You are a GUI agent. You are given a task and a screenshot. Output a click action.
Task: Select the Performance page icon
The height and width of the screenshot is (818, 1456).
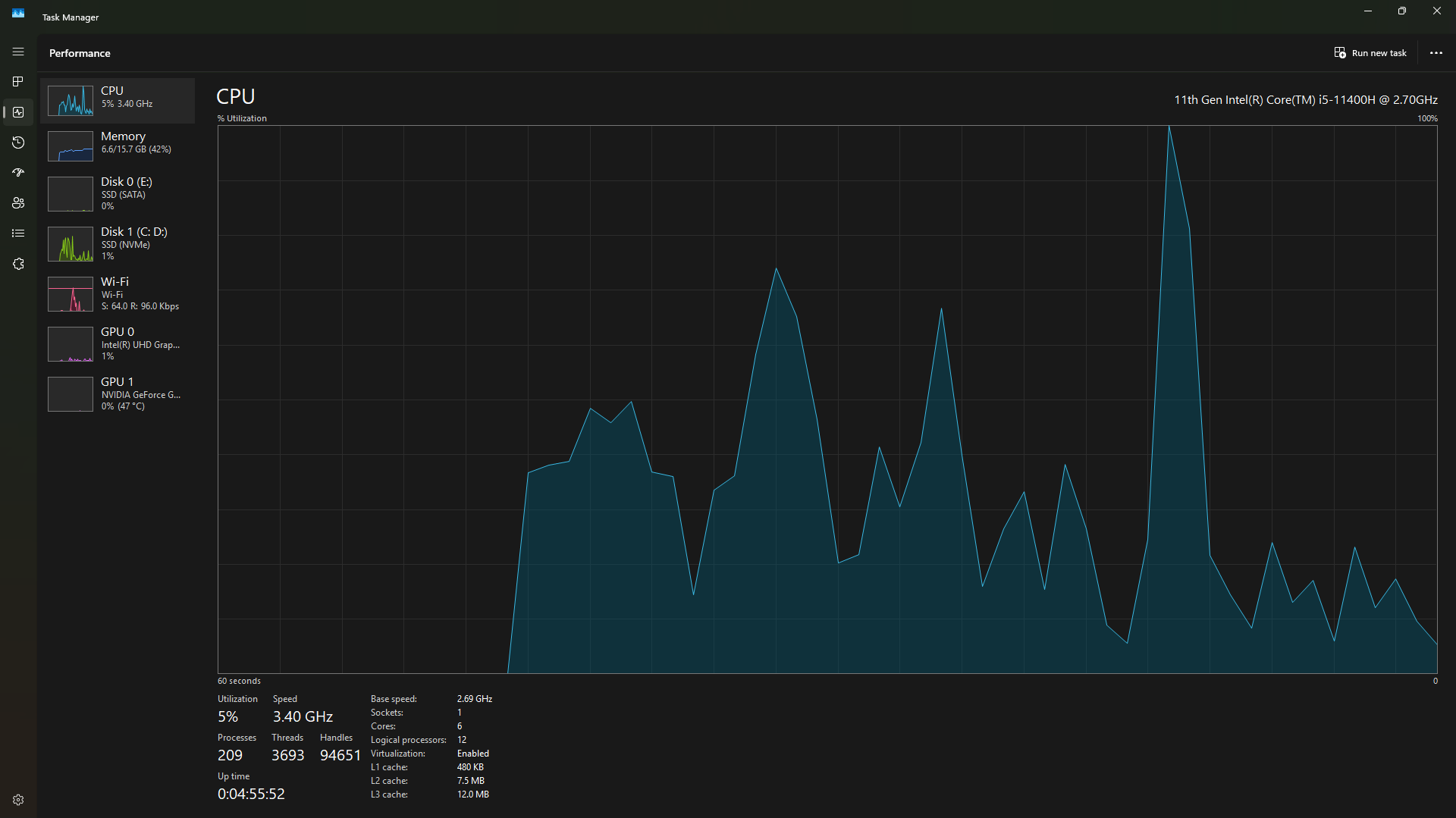point(18,112)
